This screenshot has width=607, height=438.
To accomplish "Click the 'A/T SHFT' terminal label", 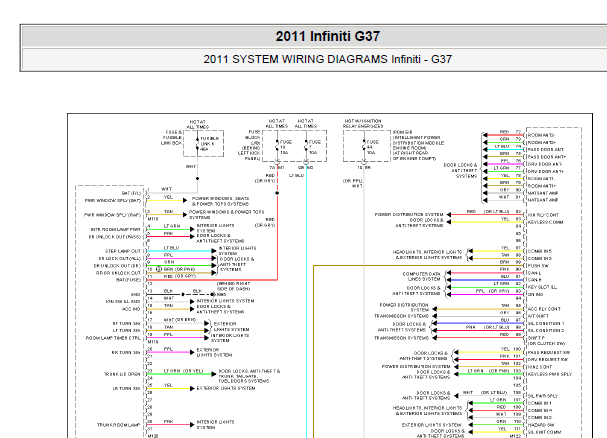I will (538, 316).
